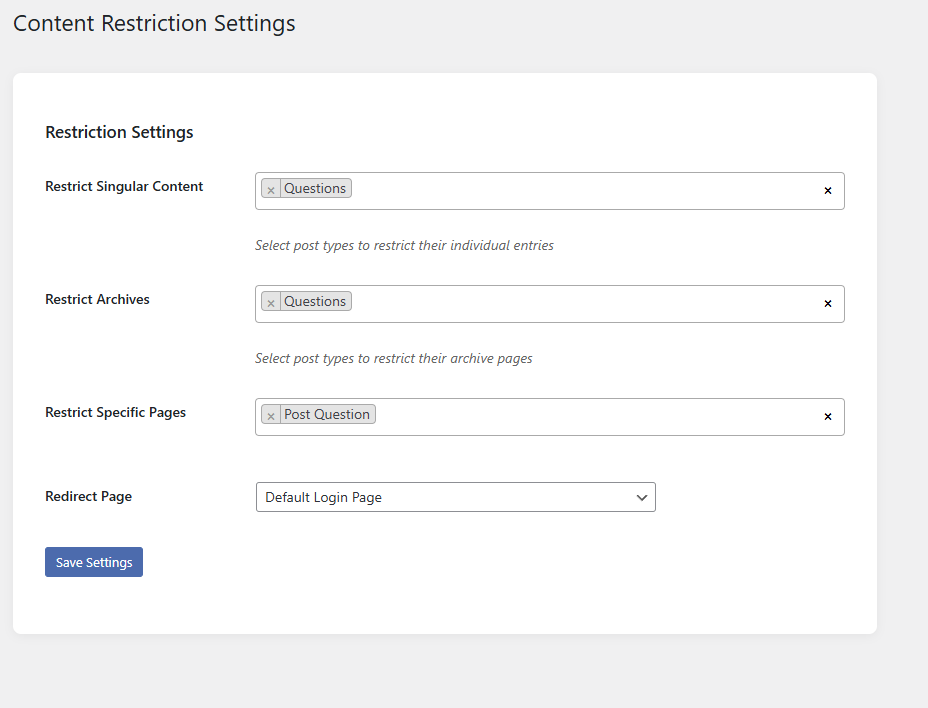Clear all selections in Restrict Archives

coord(827,304)
